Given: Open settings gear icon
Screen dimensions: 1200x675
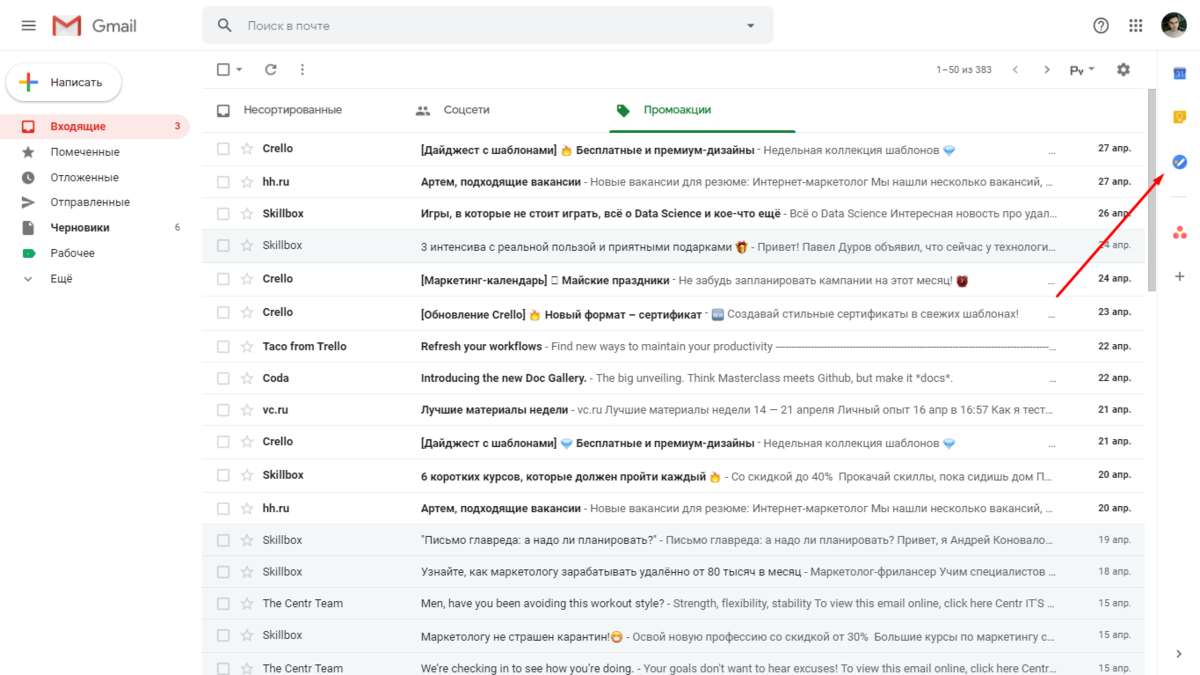Looking at the screenshot, I should [1123, 70].
